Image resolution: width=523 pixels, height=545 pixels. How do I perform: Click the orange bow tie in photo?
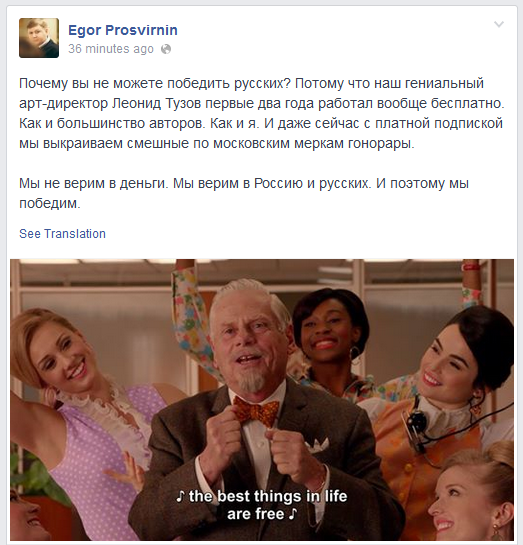tap(256, 412)
